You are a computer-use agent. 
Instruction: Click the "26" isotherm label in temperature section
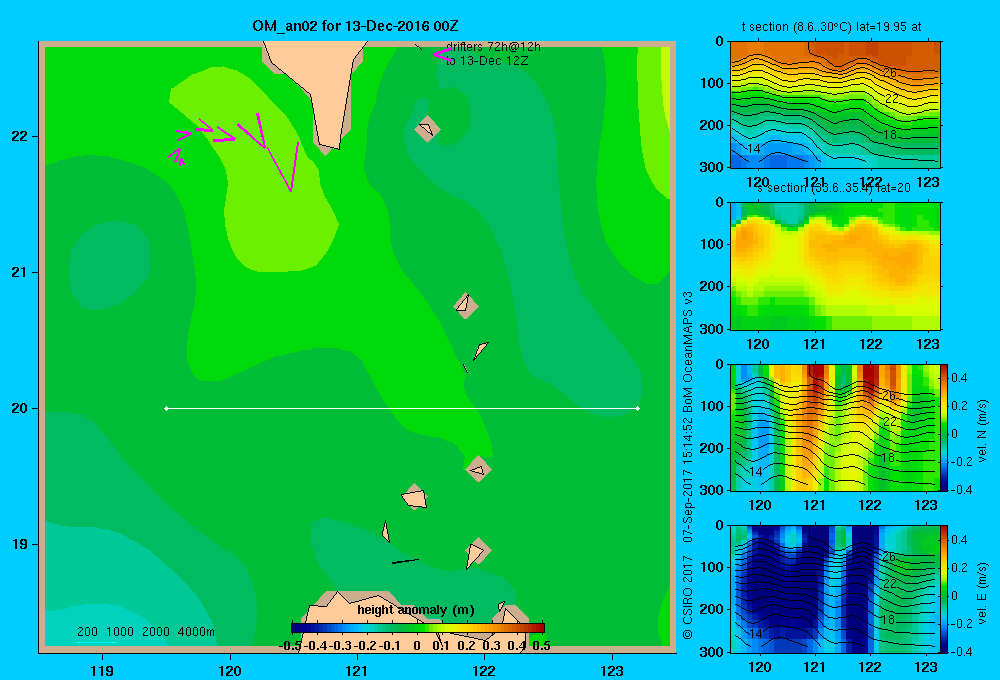coord(890,73)
